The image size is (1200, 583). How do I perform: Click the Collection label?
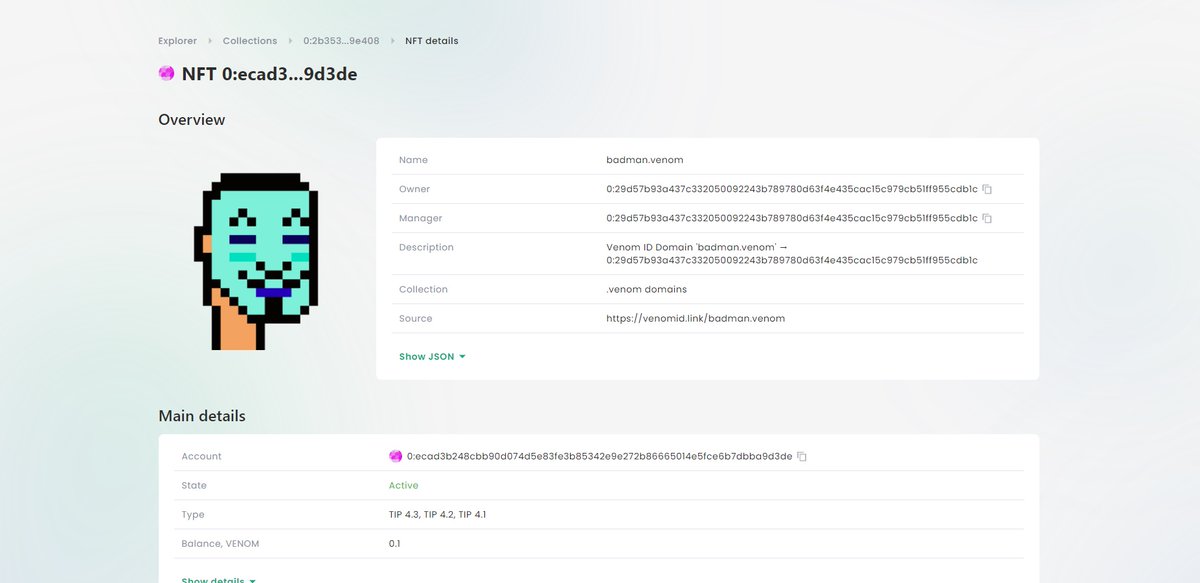(423, 289)
